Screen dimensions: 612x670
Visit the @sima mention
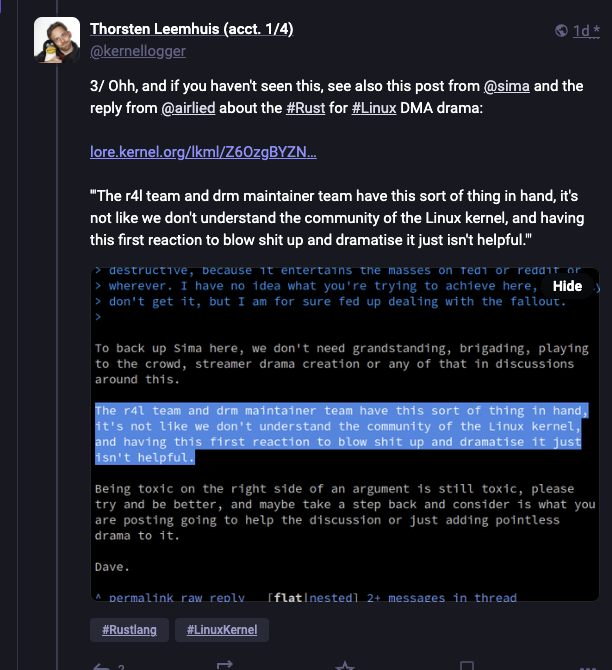(506, 86)
